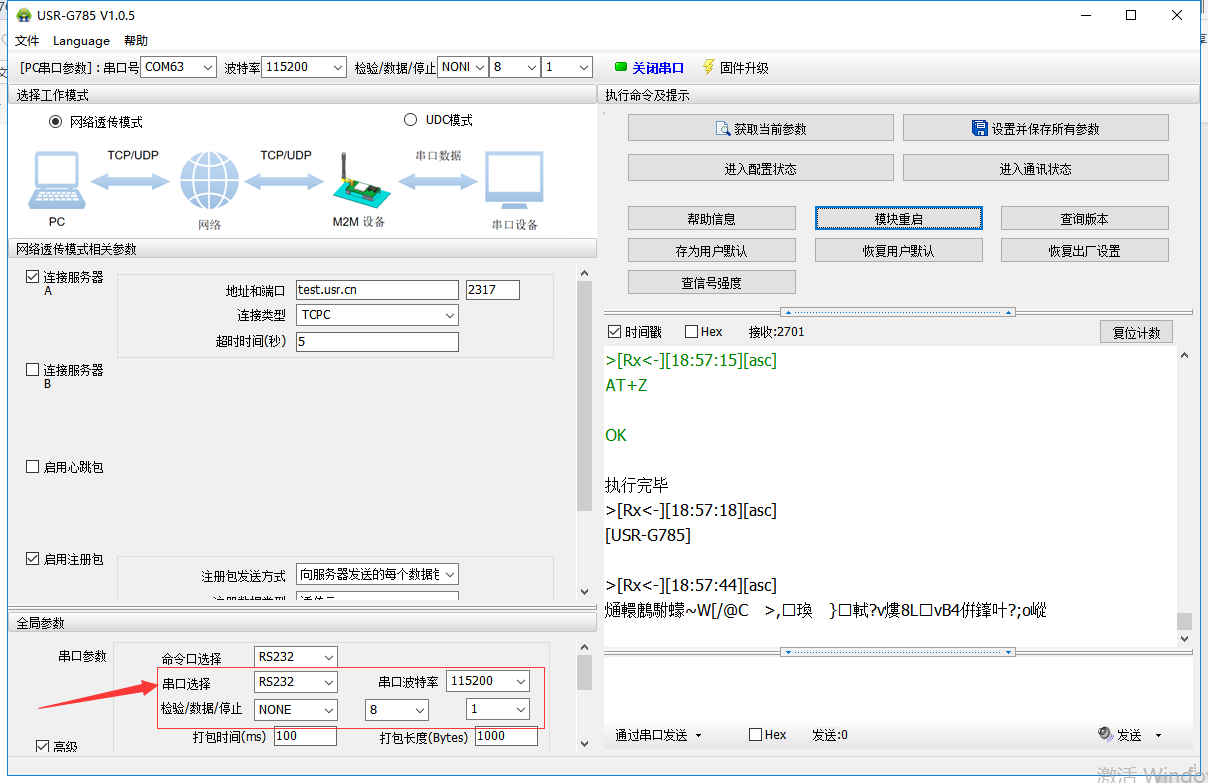Click the globe network icon
The width and height of the screenshot is (1208, 783).
coord(209,182)
